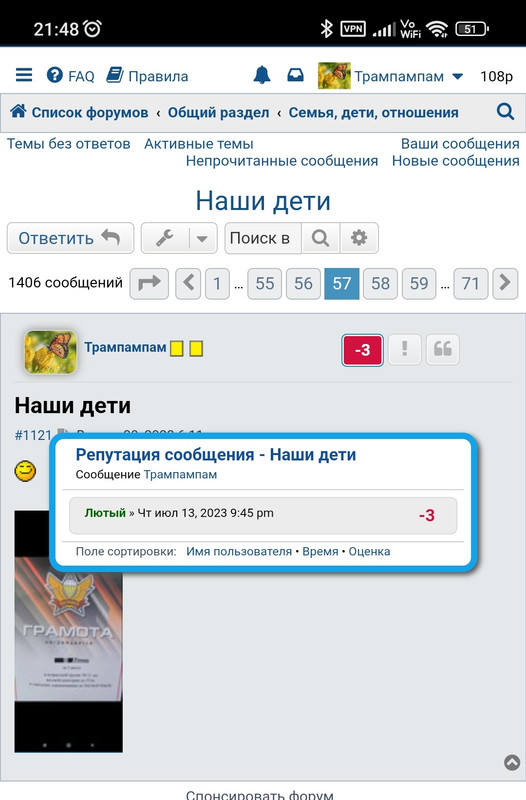This screenshot has width=526, height=800.
Task: Tap the Ответить reply button
Action: [70, 238]
